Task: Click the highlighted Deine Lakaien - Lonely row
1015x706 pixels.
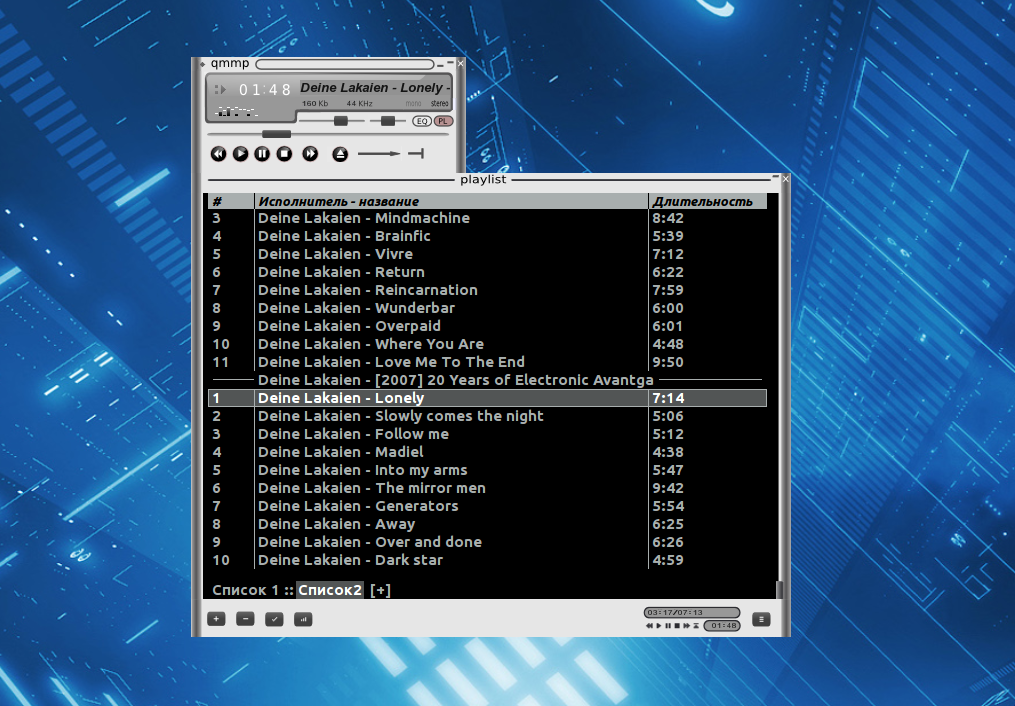Action: (x=487, y=398)
